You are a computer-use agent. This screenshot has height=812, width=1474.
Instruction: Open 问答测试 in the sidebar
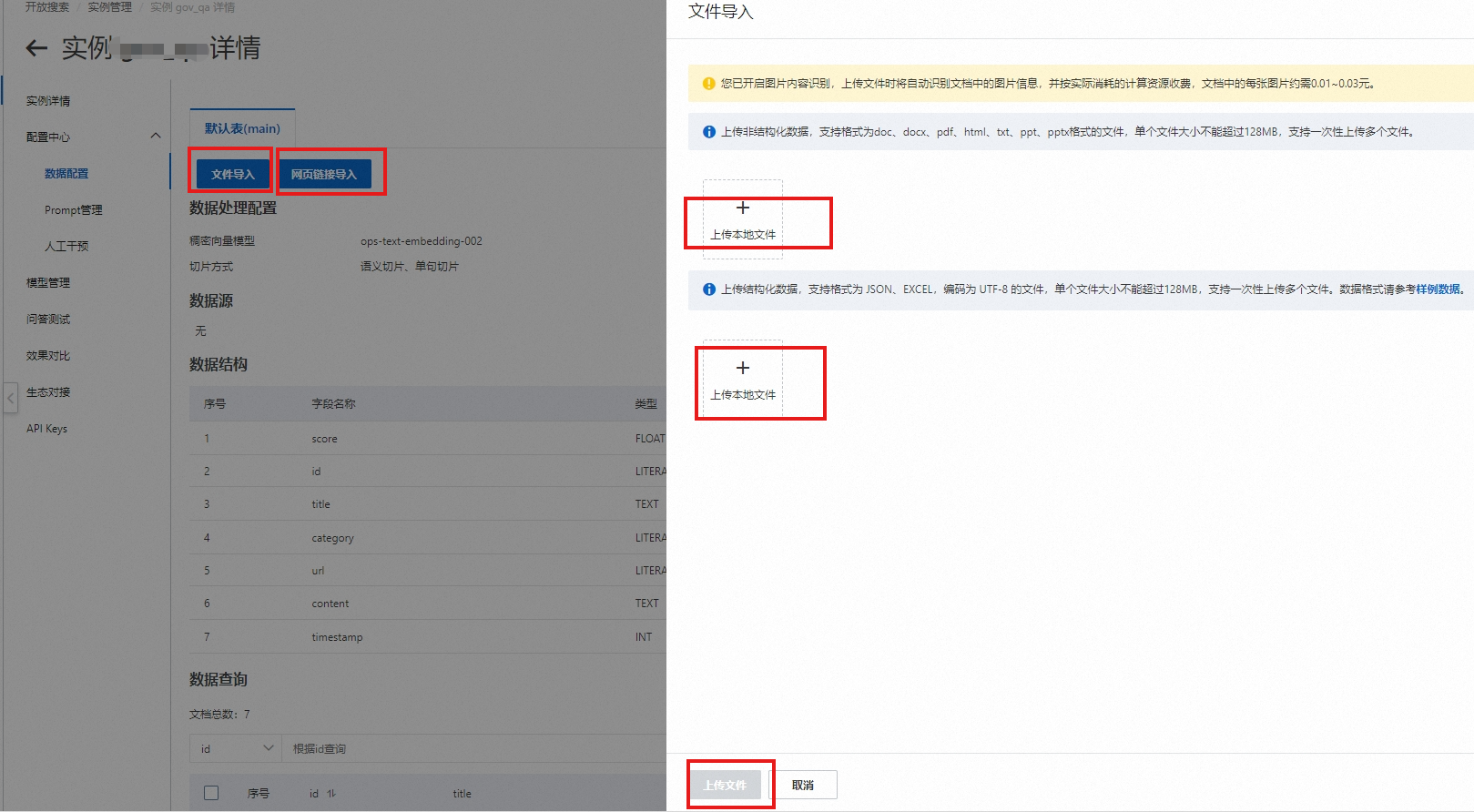48,320
